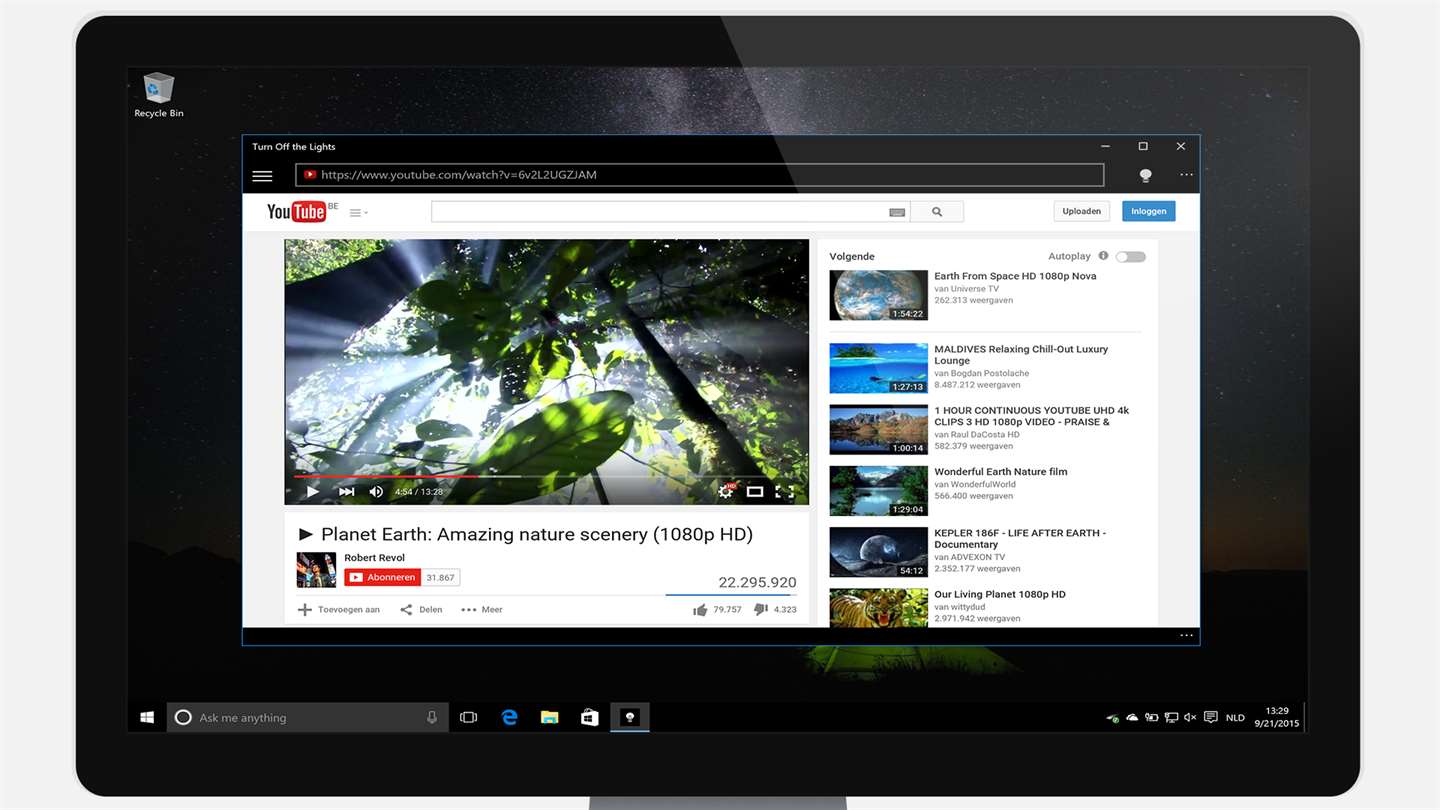Click the title "Wonderful Earth Nature film"
Image resolution: width=1440 pixels, height=810 pixels.
(x=1001, y=472)
